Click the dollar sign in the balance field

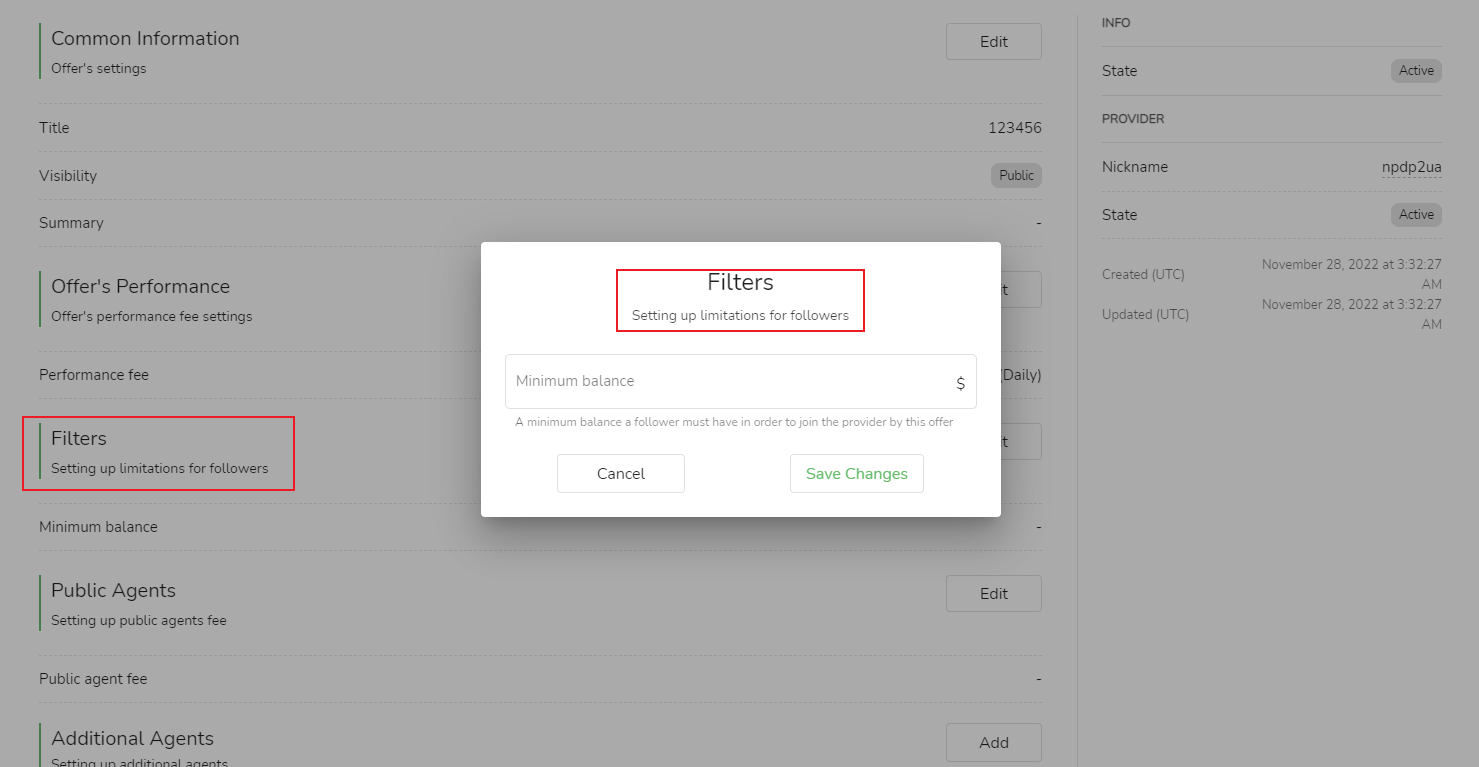[960, 383]
